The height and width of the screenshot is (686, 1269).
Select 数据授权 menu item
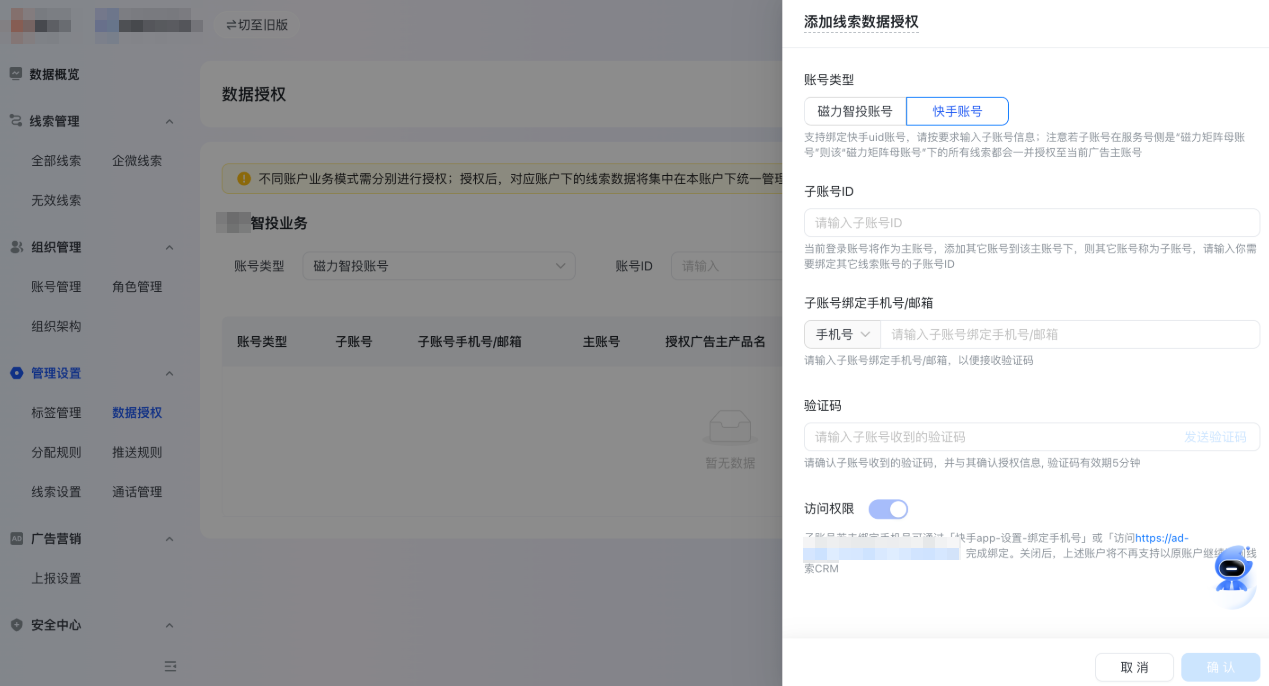point(137,412)
